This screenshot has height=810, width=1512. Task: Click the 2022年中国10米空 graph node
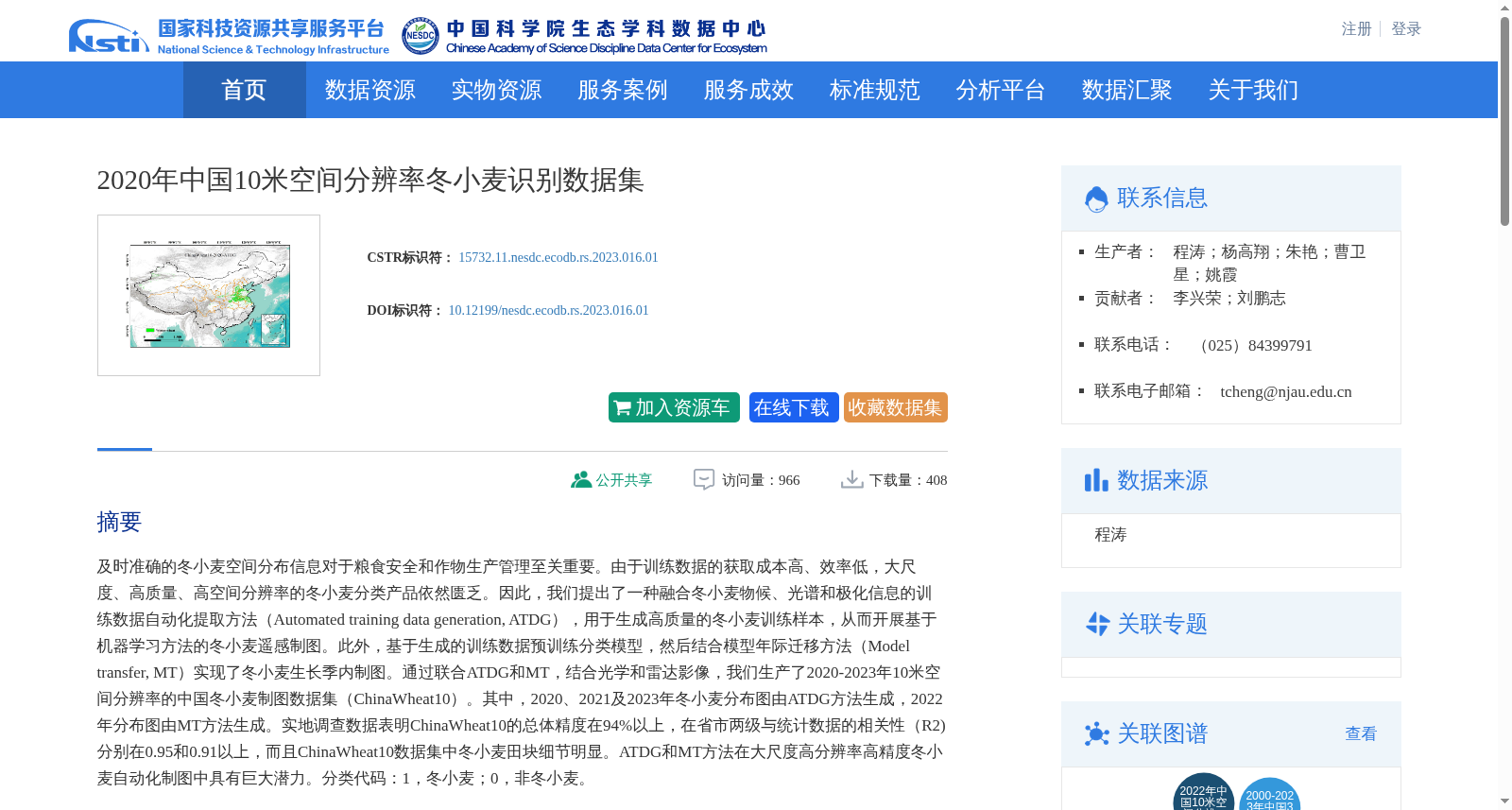1203,794
